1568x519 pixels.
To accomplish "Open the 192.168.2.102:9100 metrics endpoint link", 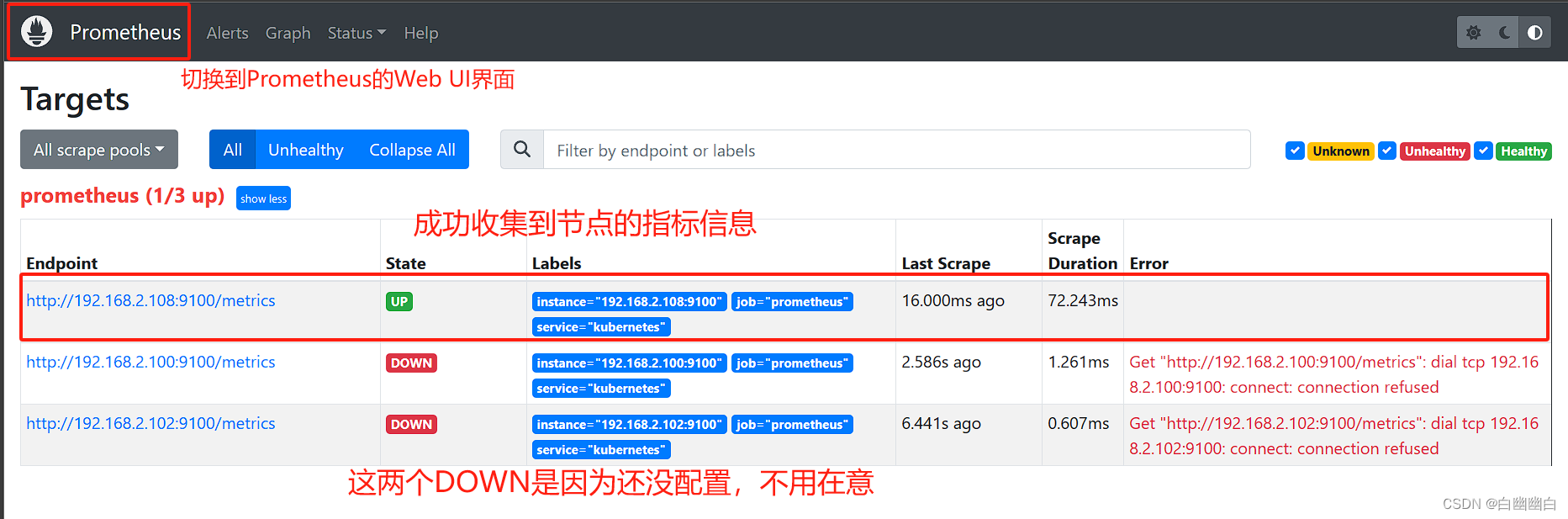I will pos(150,423).
